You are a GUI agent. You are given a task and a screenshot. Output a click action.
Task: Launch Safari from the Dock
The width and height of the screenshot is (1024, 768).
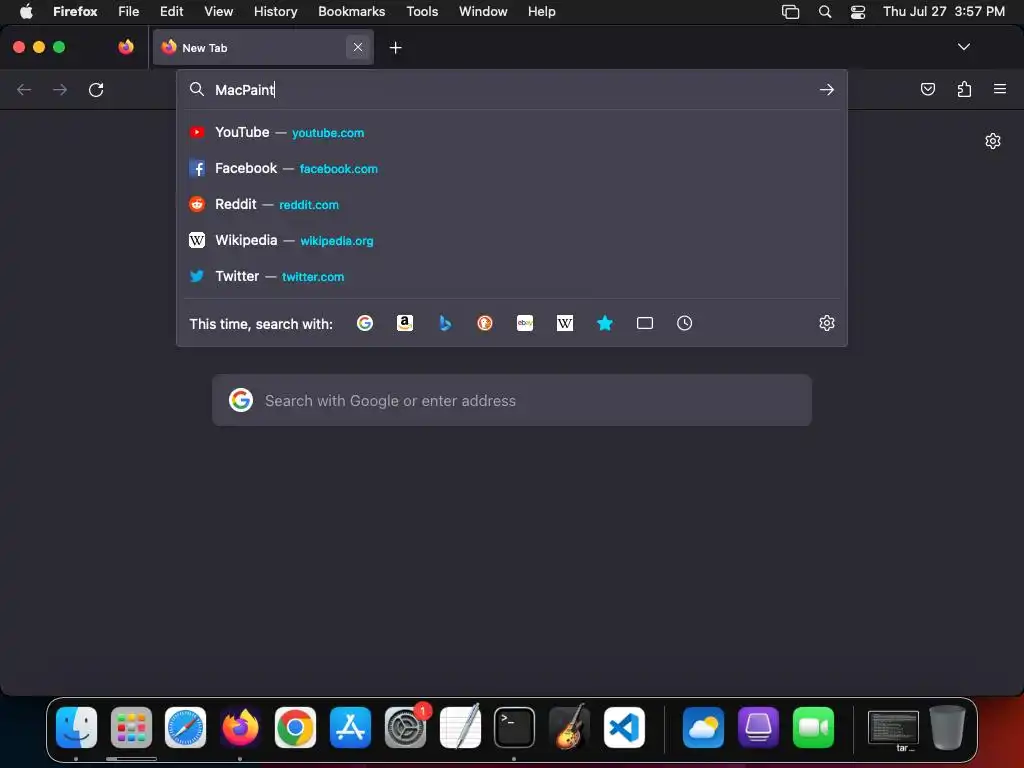(185, 727)
